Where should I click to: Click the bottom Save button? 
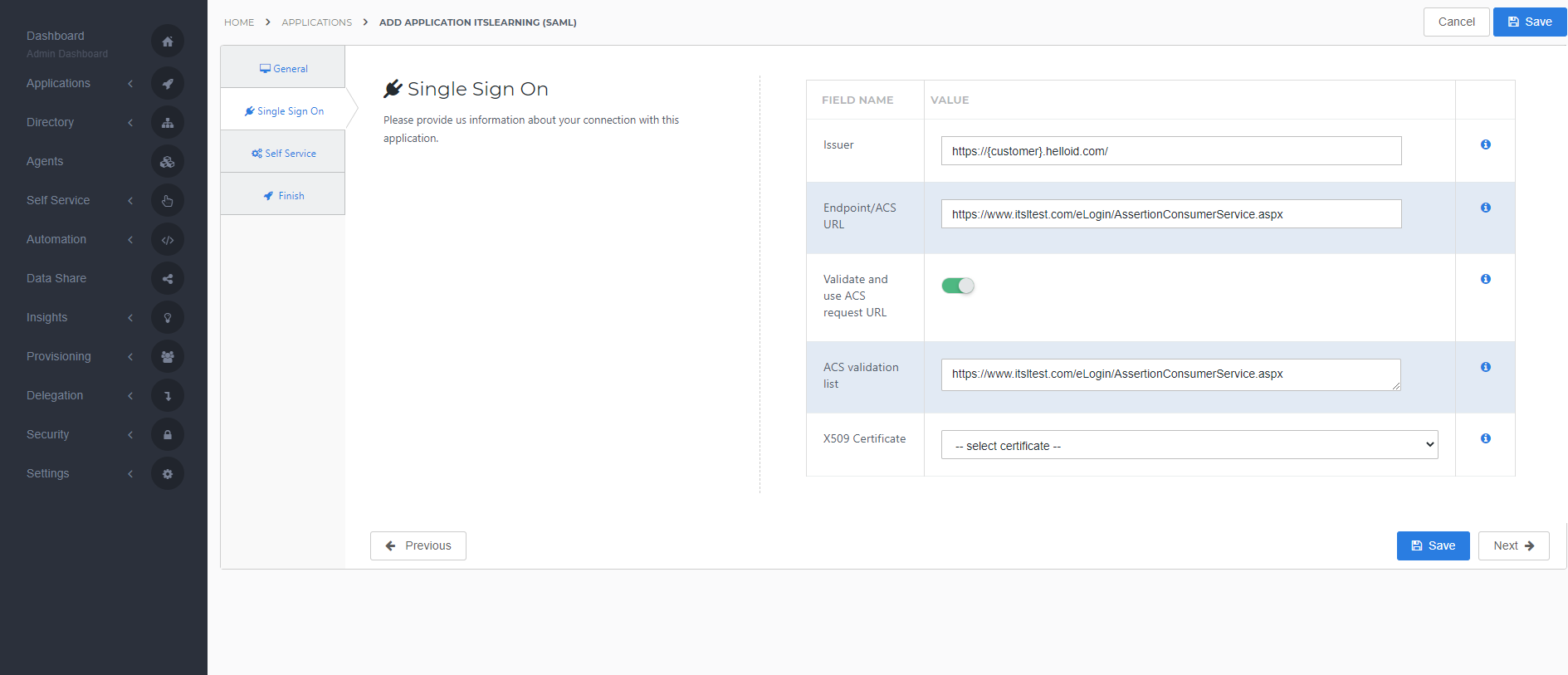point(1433,545)
